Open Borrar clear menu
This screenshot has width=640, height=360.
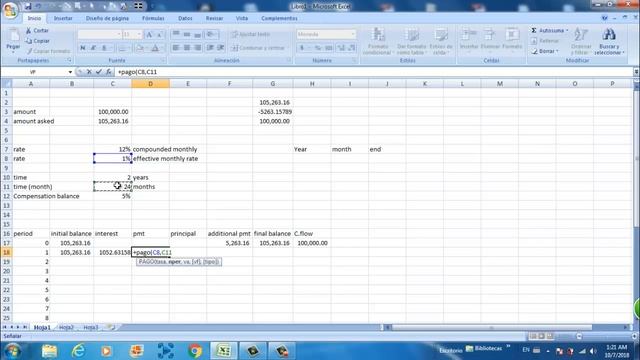(x=544, y=51)
